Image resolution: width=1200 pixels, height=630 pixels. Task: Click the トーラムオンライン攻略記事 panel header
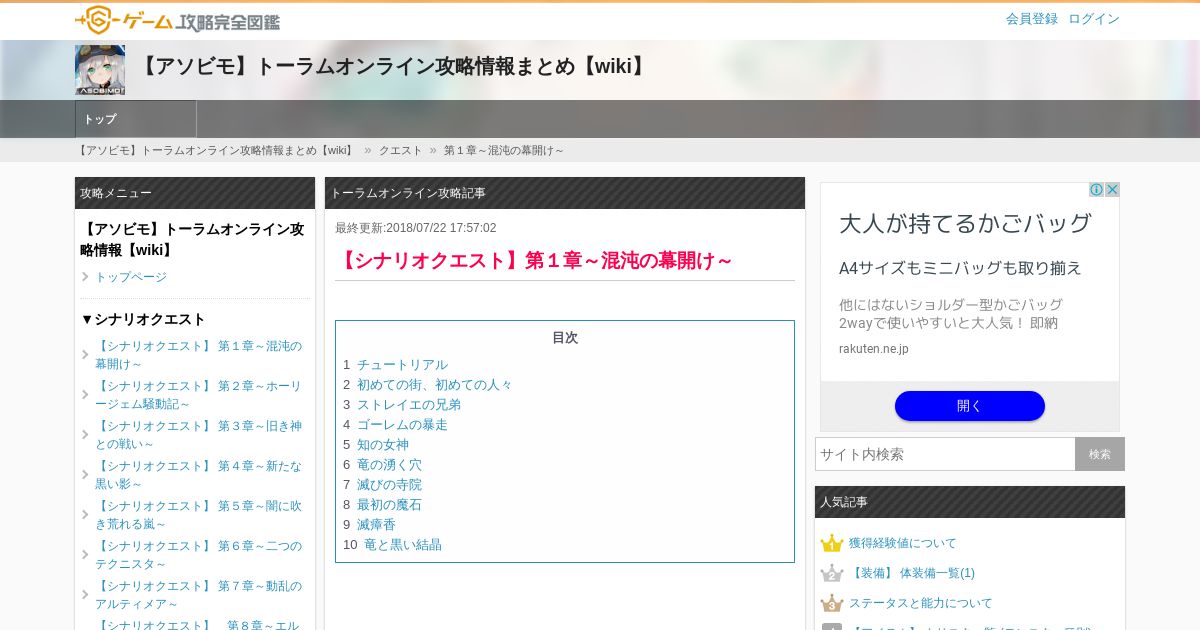565,193
